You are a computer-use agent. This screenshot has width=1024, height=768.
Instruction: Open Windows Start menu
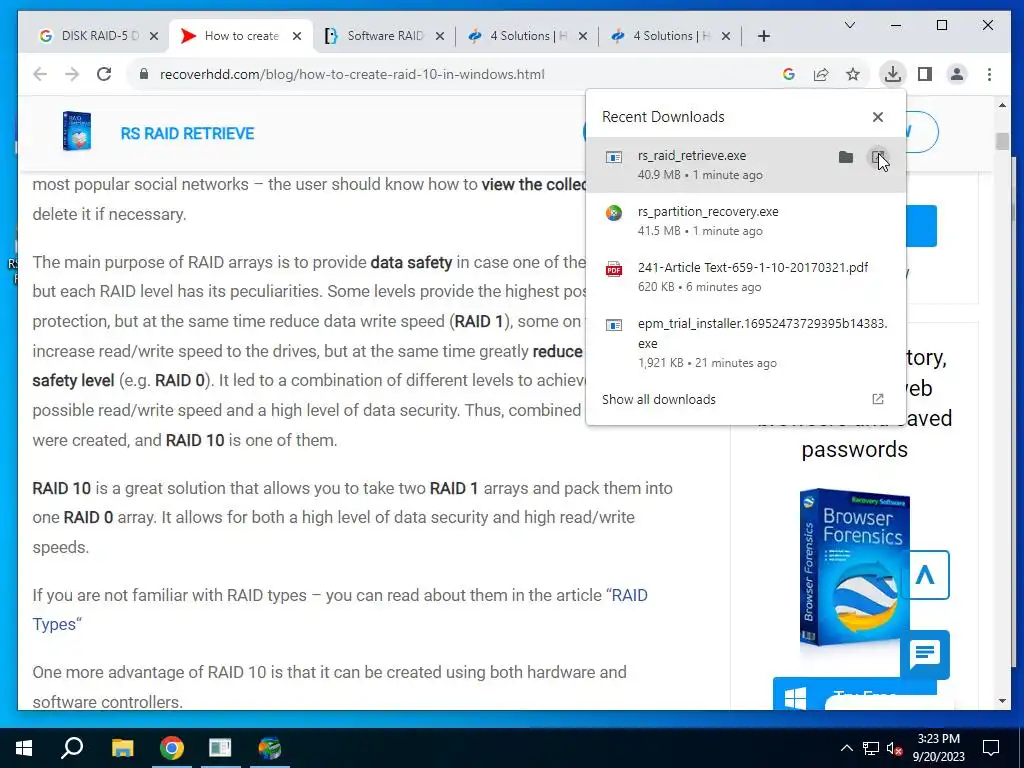point(24,748)
